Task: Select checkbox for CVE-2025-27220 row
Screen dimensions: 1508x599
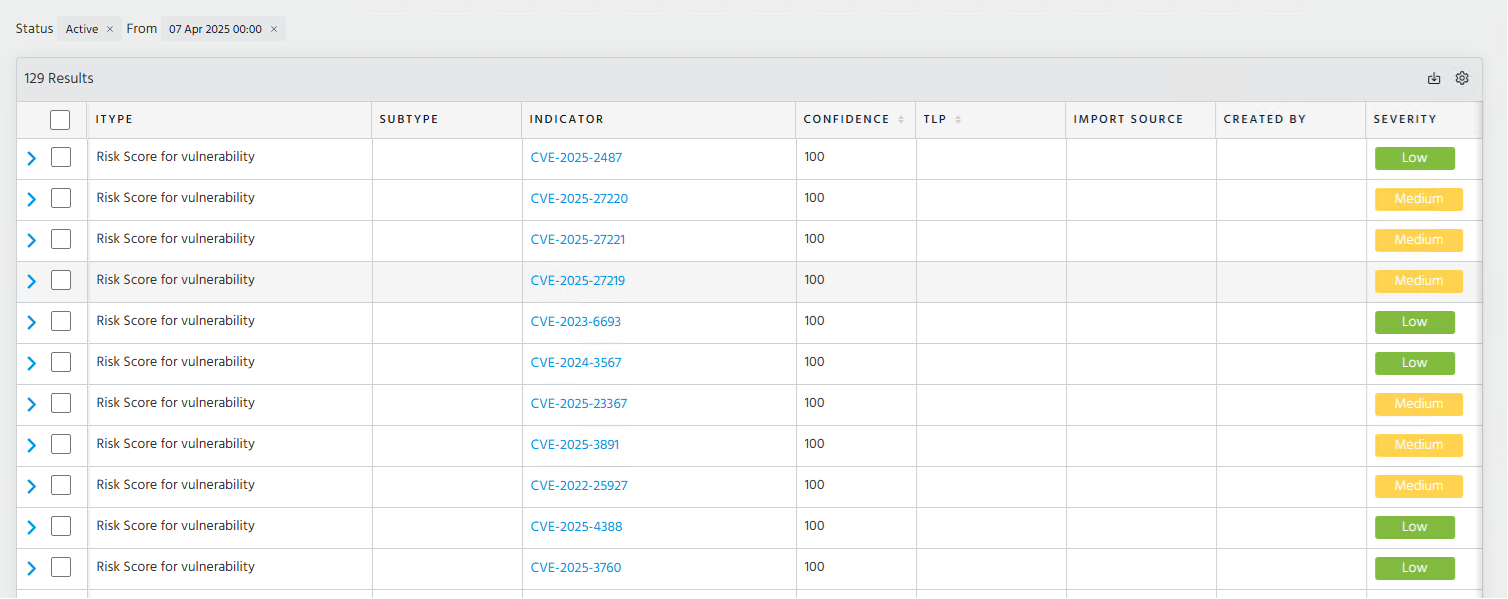Action: point(61,198)
